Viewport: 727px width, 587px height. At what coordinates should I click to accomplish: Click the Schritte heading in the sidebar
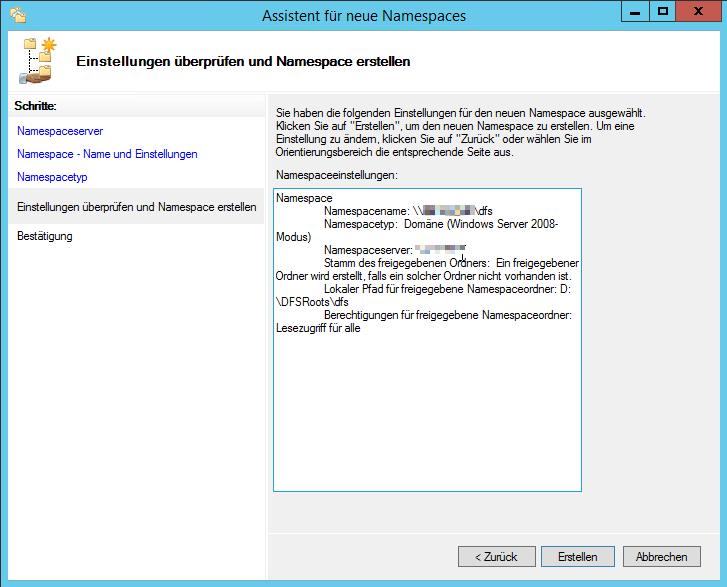pos(36,105)
